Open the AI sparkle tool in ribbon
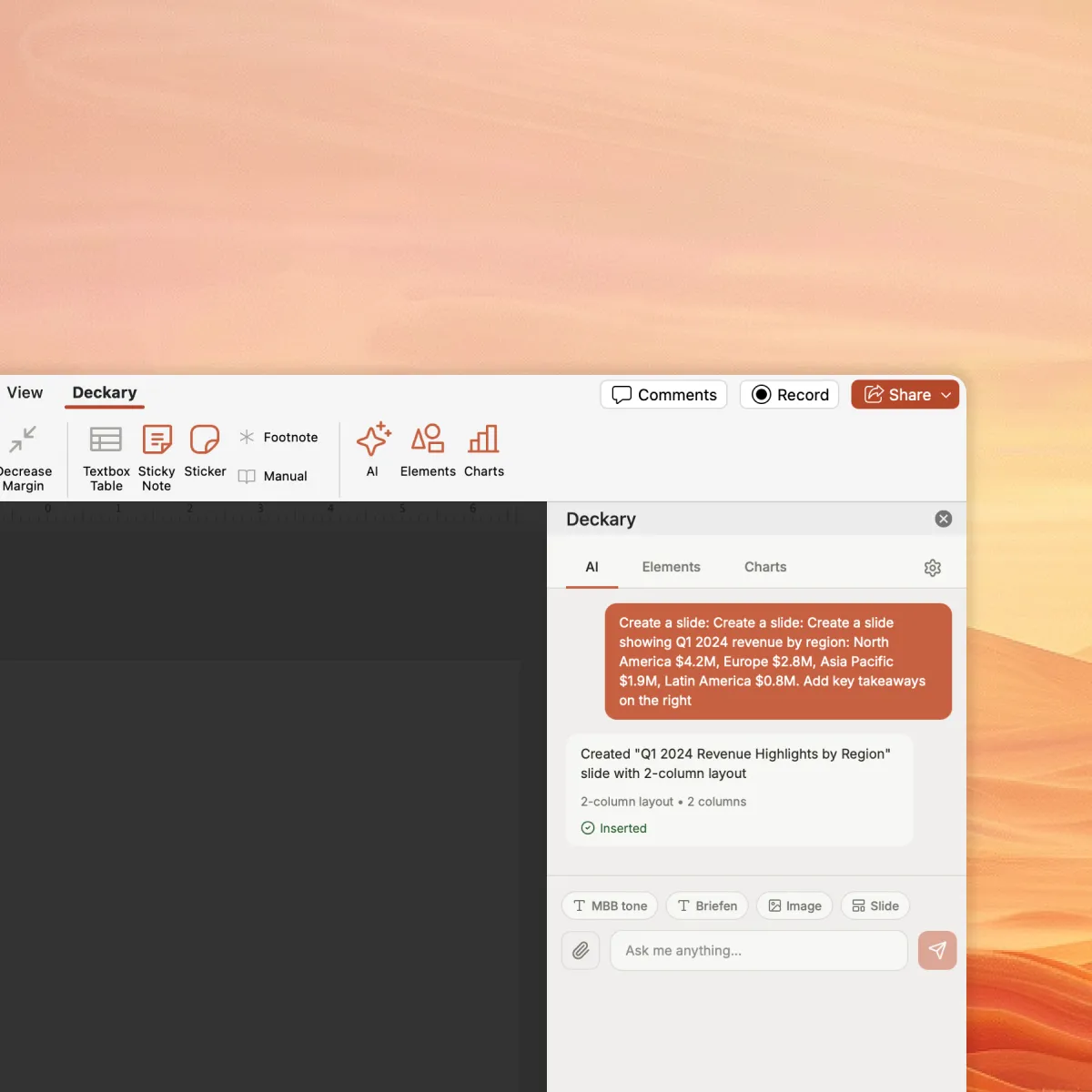Image resolution: width=1092 pixels, height=1092 pixels. 373,450
